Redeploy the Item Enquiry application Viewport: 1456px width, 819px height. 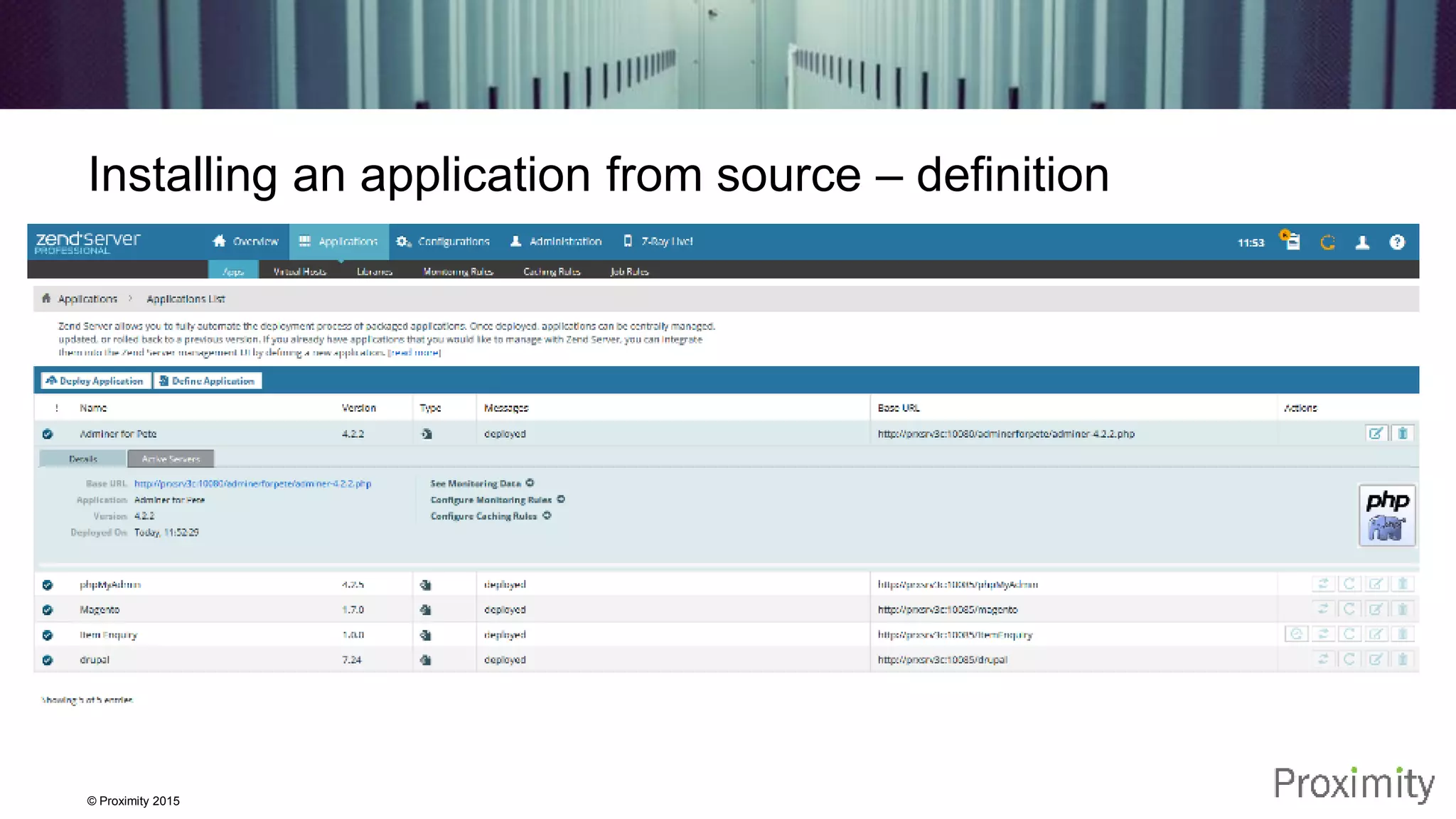(x=1349, y=633)
